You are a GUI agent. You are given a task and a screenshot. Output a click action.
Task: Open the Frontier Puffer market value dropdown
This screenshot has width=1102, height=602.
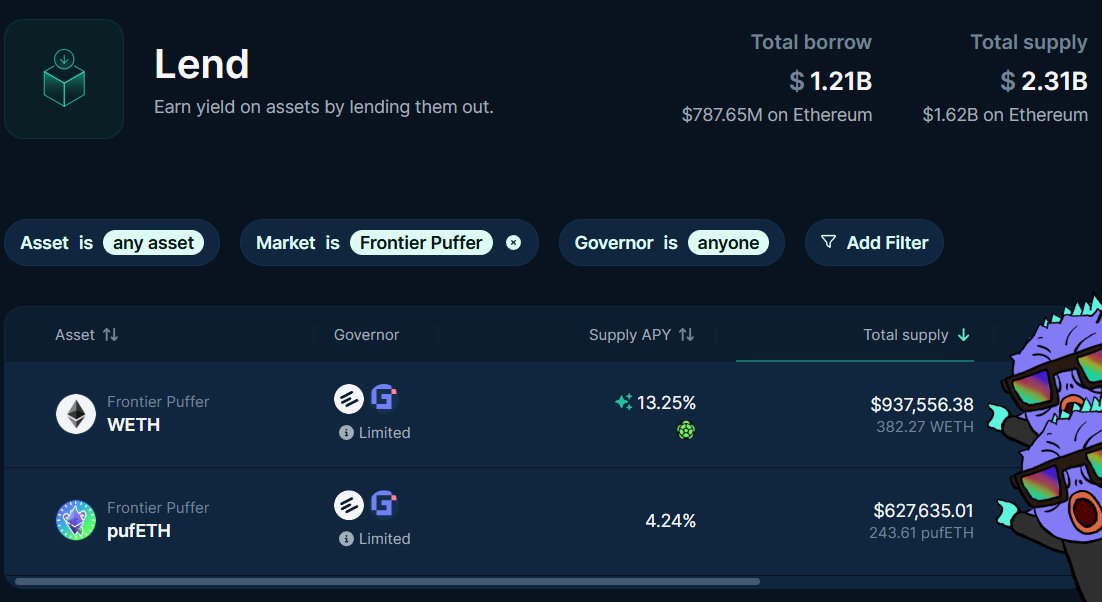click(421, 242)
